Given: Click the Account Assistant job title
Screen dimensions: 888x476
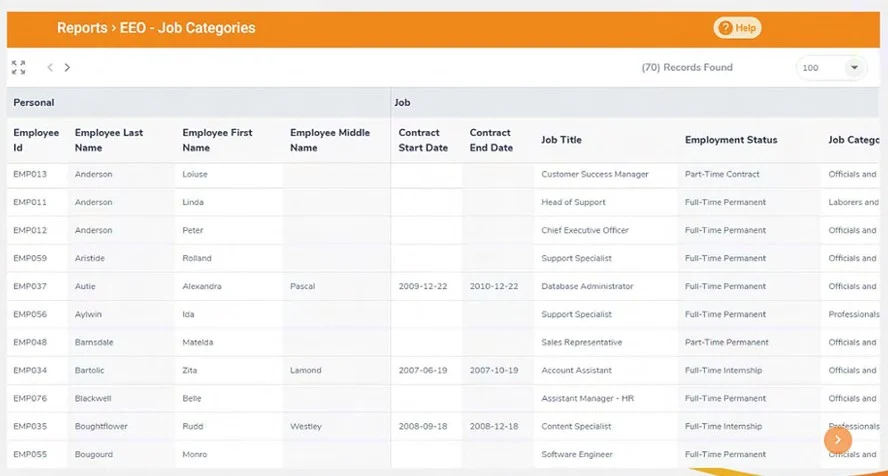Looking at the screenshot, I should pyautogui.click(x=577, y=370).
